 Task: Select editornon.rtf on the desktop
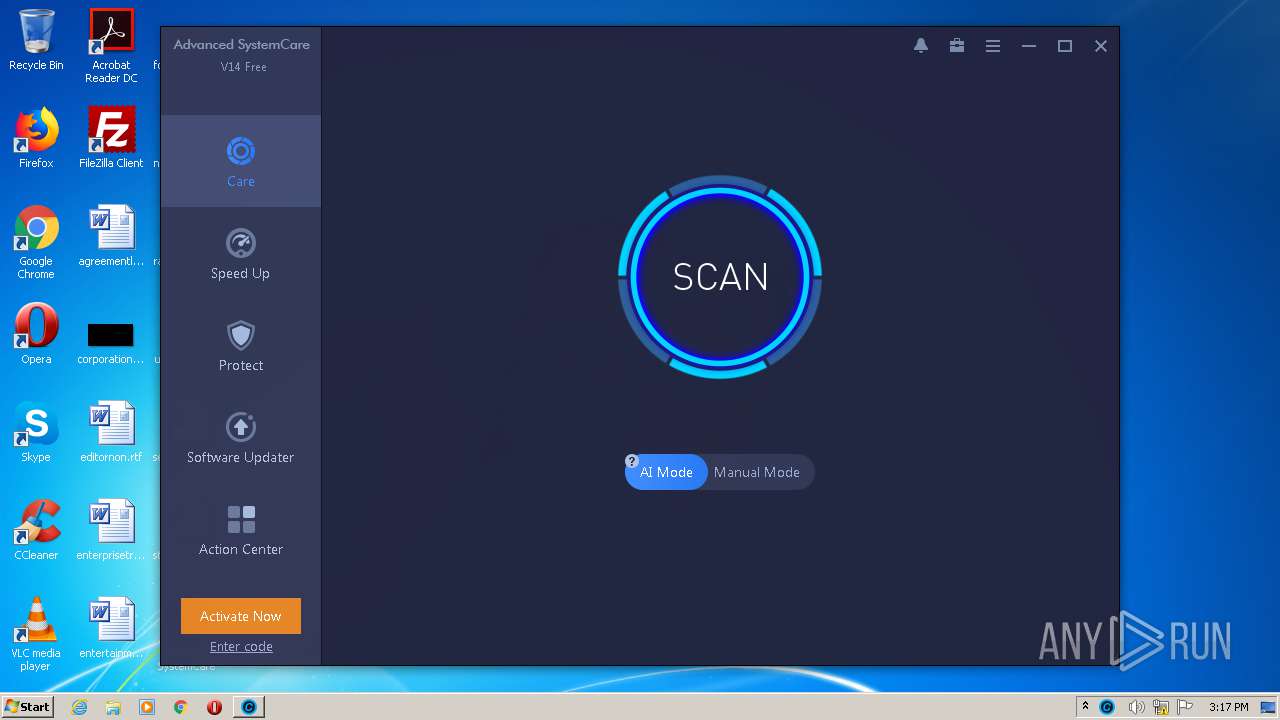pyautogui.click(x=111, y=432)
